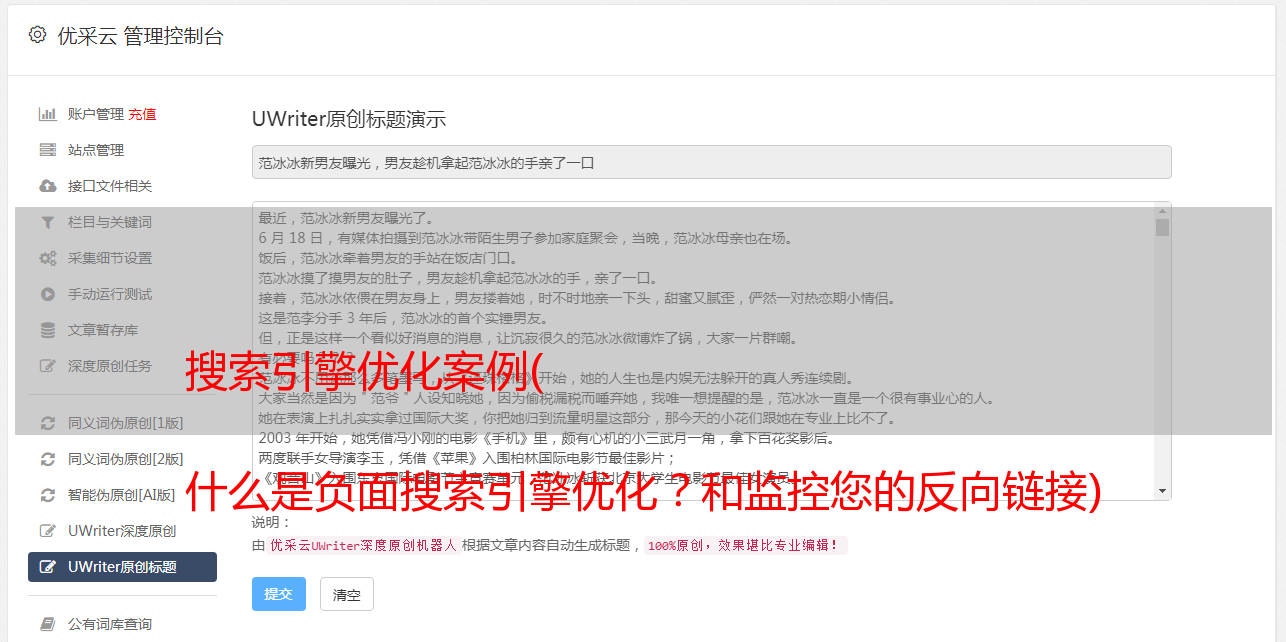Click the red 充值 recharge link
This screenshot has width=1286, height=642.
pyautogui.click(x=142, y=114)
